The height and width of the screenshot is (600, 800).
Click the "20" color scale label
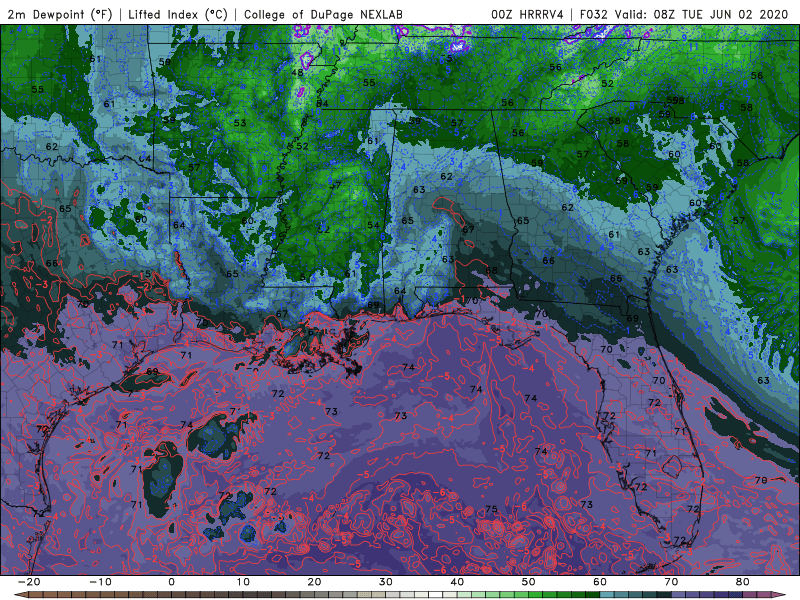(314, 582)
